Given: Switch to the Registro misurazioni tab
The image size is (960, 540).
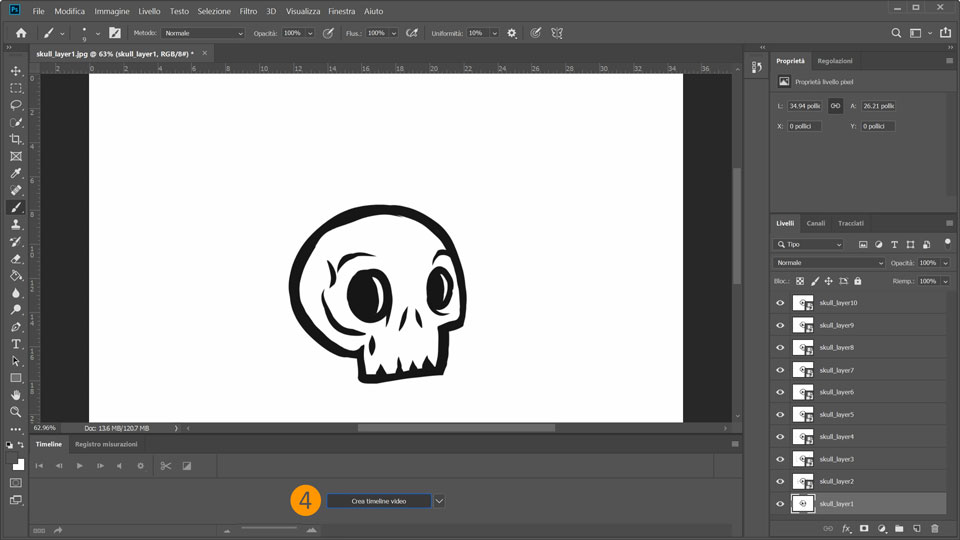Looking at the screenshot, I should [x=107, y=444].
